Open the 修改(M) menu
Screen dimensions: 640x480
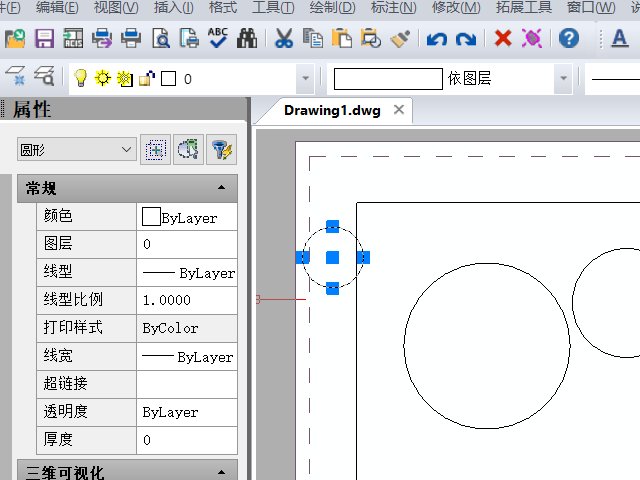(456, 7)
